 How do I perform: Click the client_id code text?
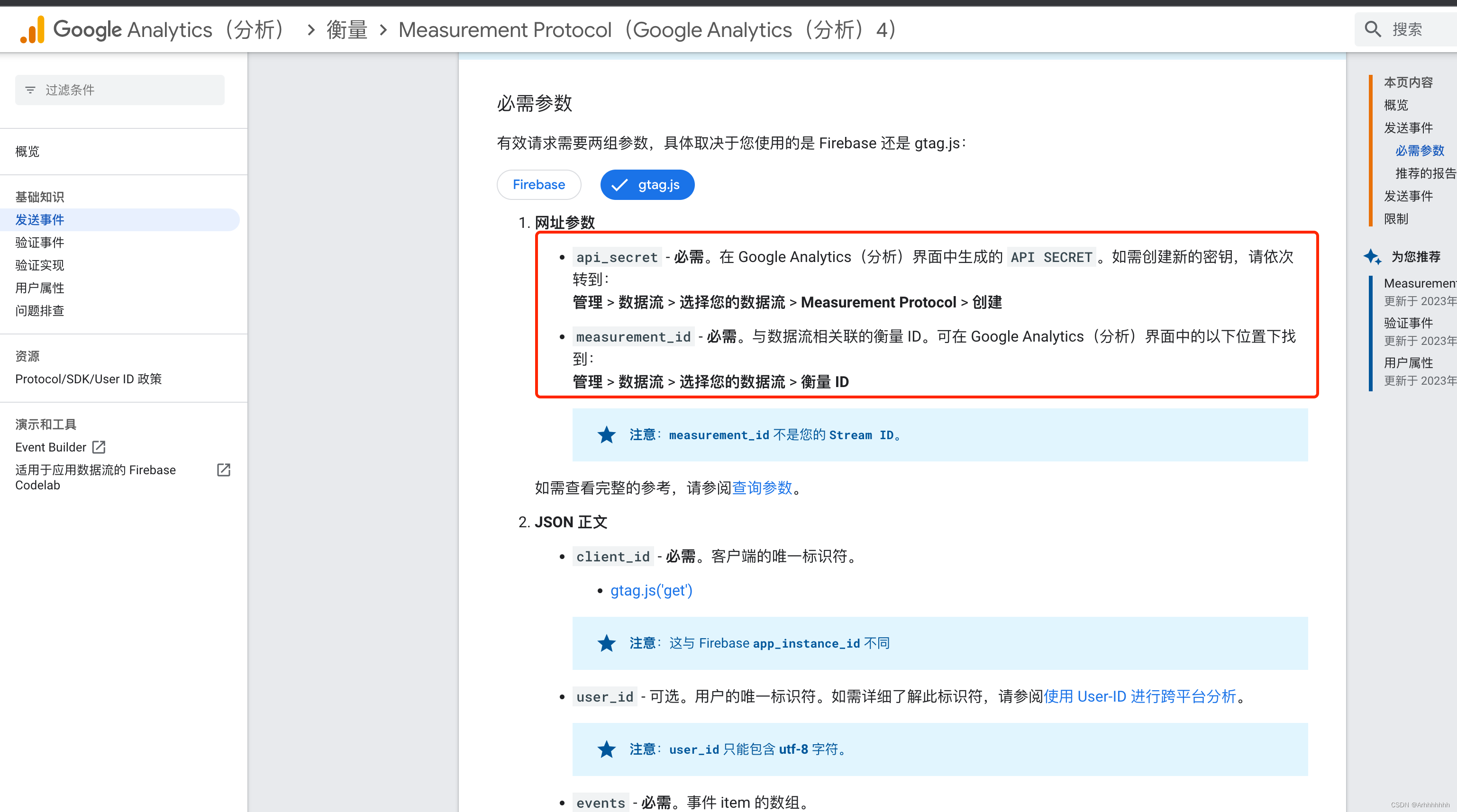[612, 556]
